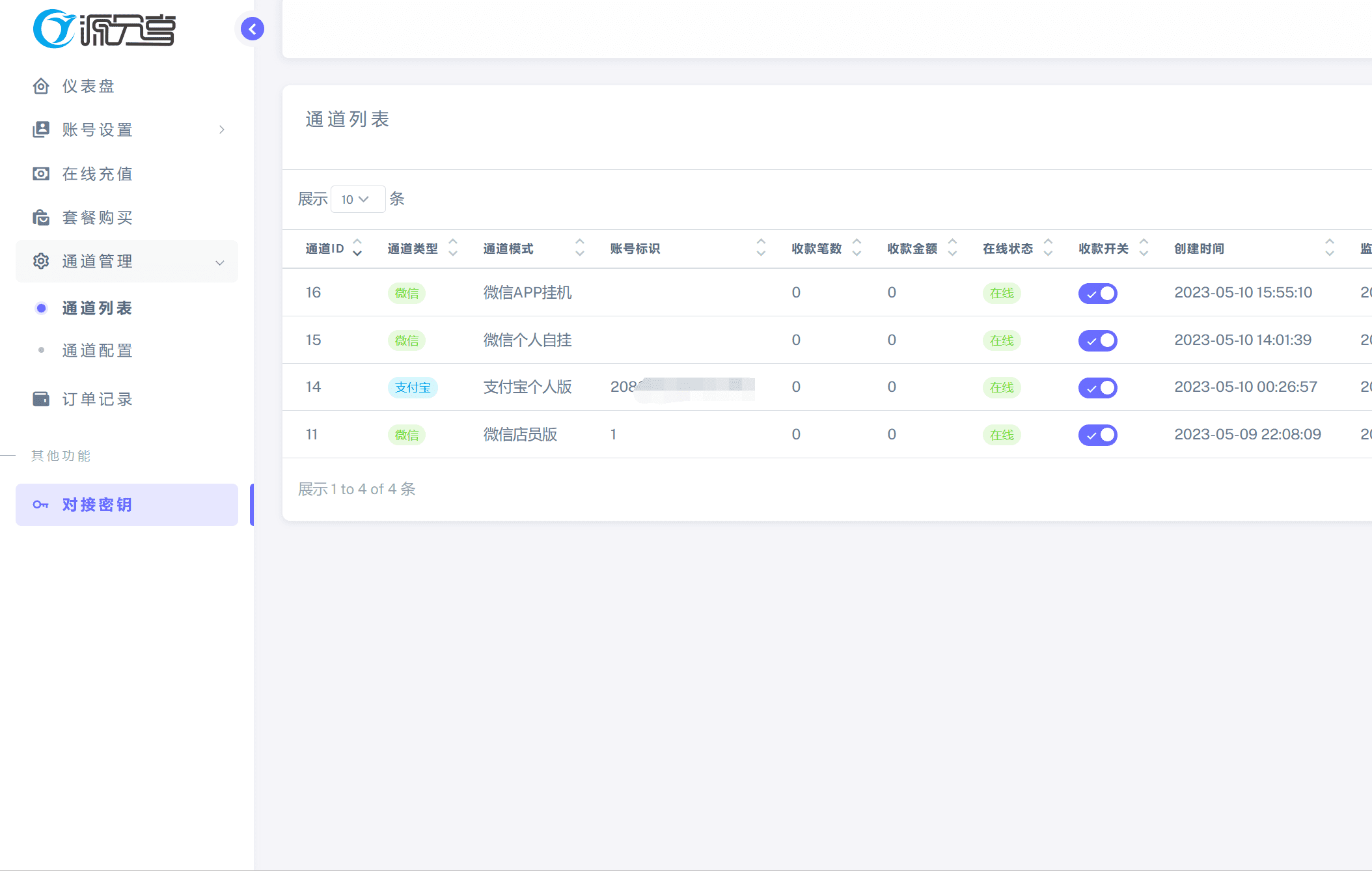Sort by 在线状态 column arrows

[1048, 247]
